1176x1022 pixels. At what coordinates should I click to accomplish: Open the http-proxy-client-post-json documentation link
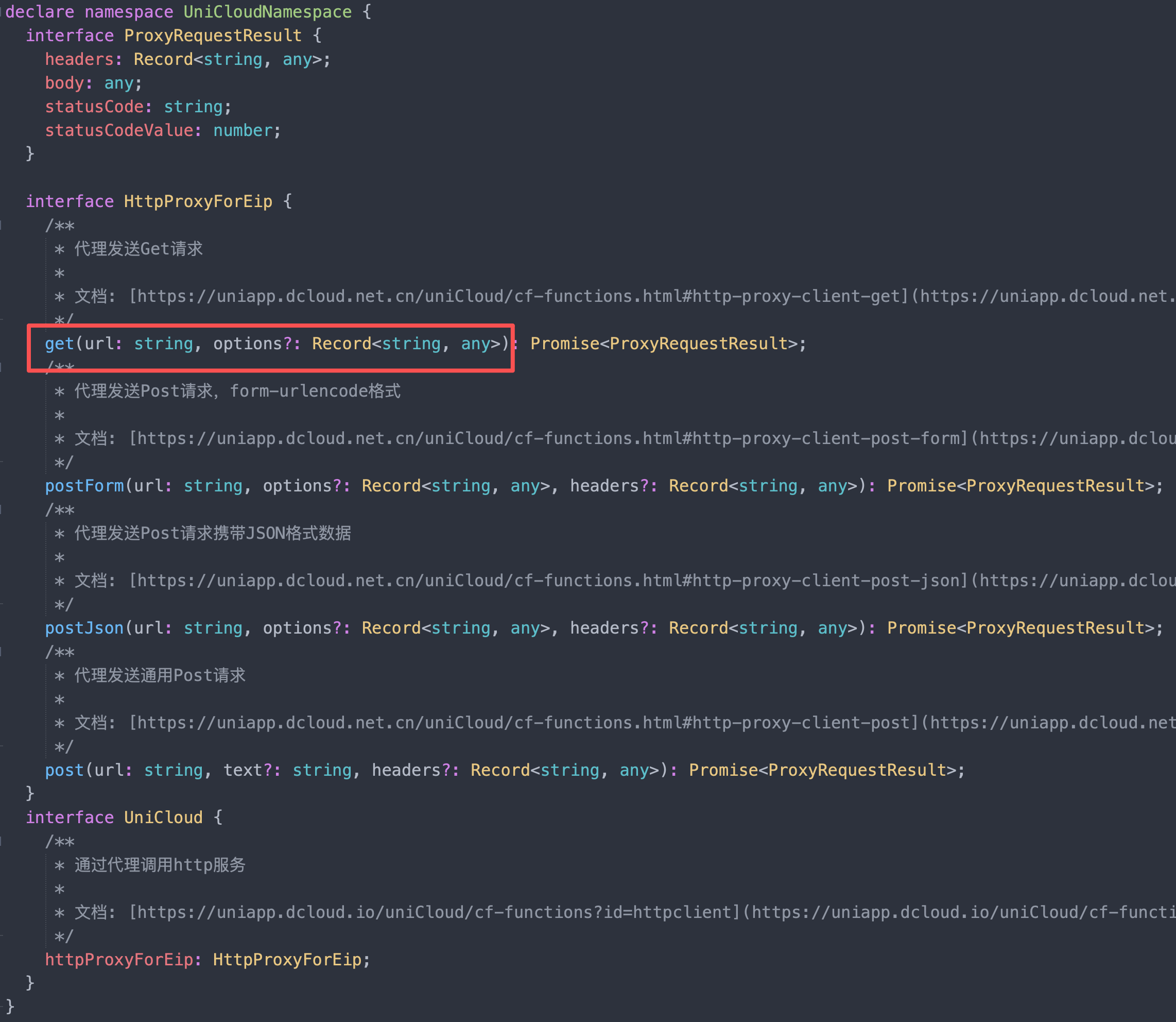pyautogui.click(x=548, y=580)
